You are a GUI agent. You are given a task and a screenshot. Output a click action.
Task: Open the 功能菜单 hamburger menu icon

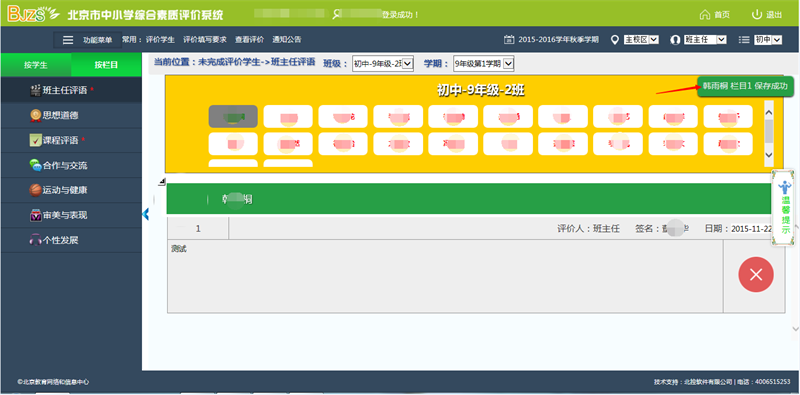[x=68, y=40]
